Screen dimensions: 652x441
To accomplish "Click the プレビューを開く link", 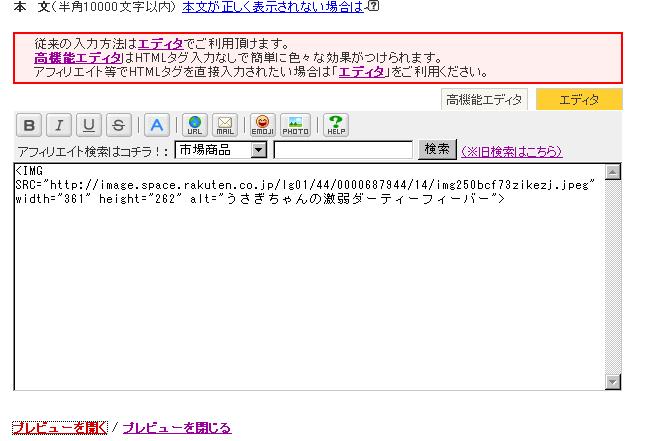I will tap(60, 427).
